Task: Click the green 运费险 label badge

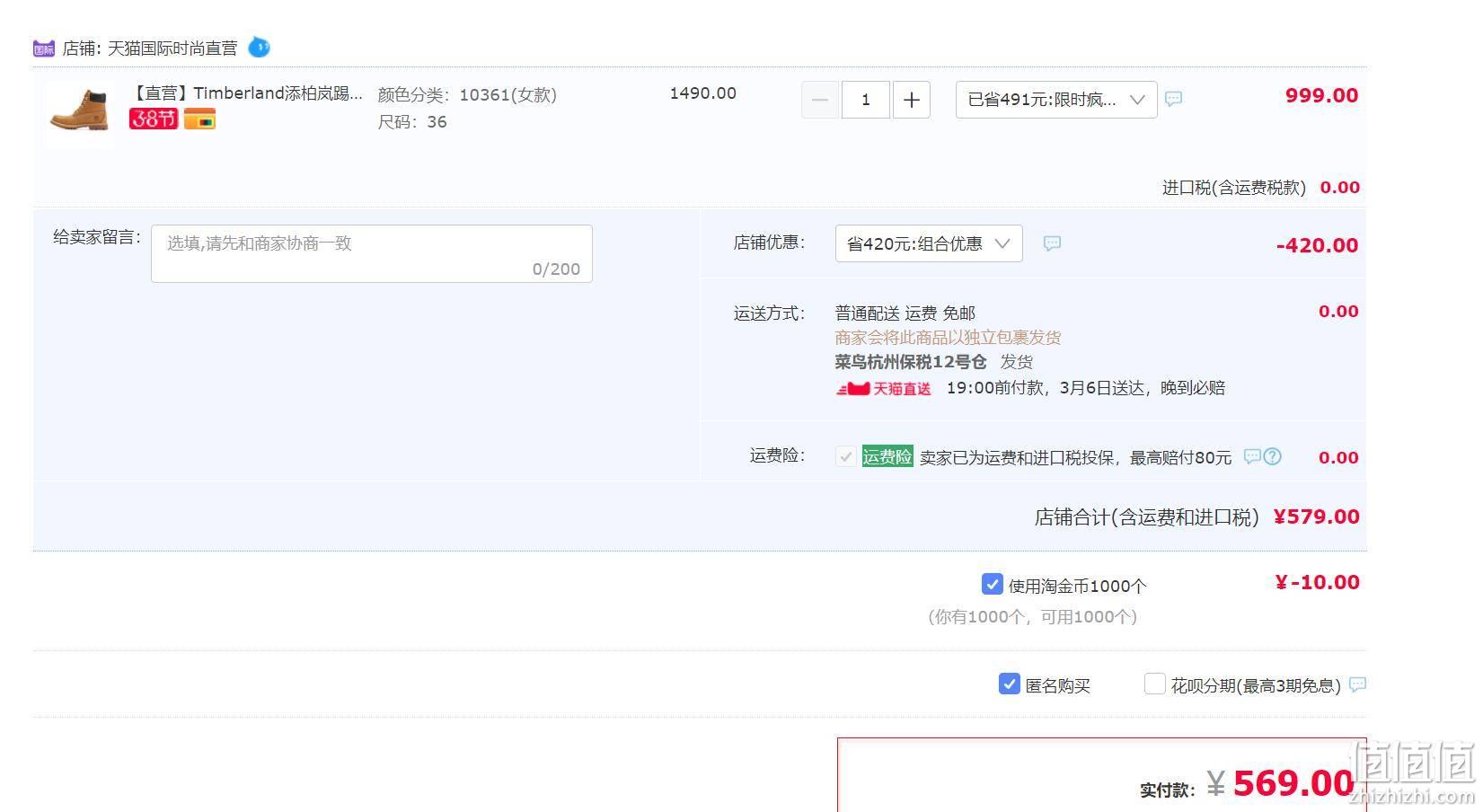Action: click(887, 456)
